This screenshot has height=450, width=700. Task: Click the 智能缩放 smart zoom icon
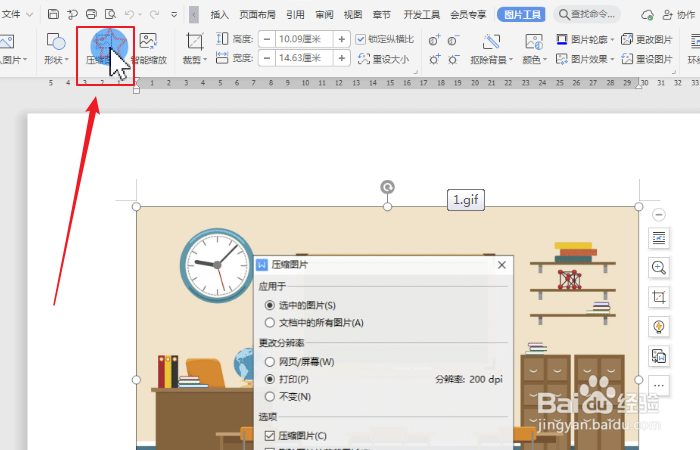pos(148,41)
